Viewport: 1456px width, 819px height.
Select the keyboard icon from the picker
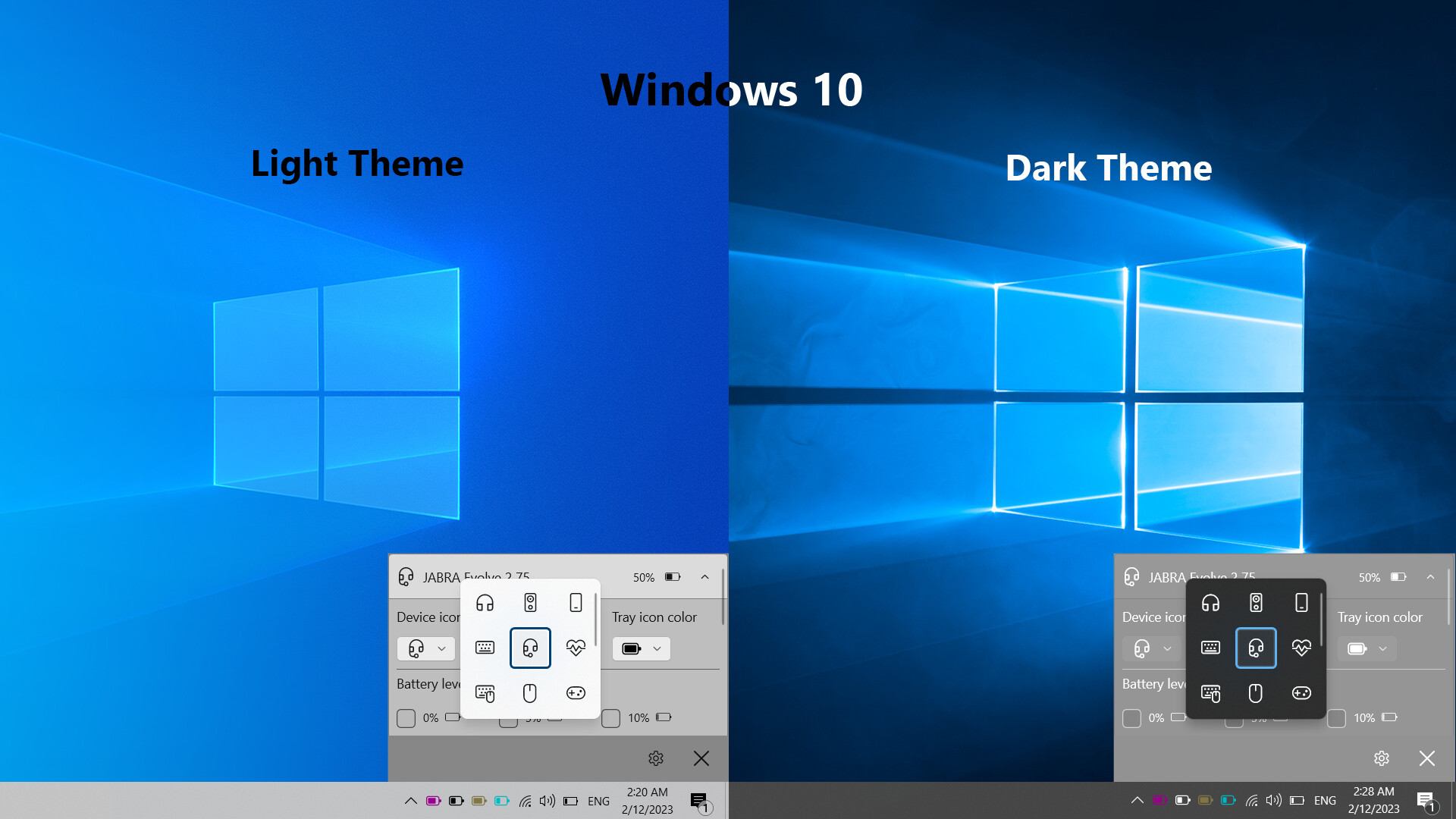tap(485, 648)
